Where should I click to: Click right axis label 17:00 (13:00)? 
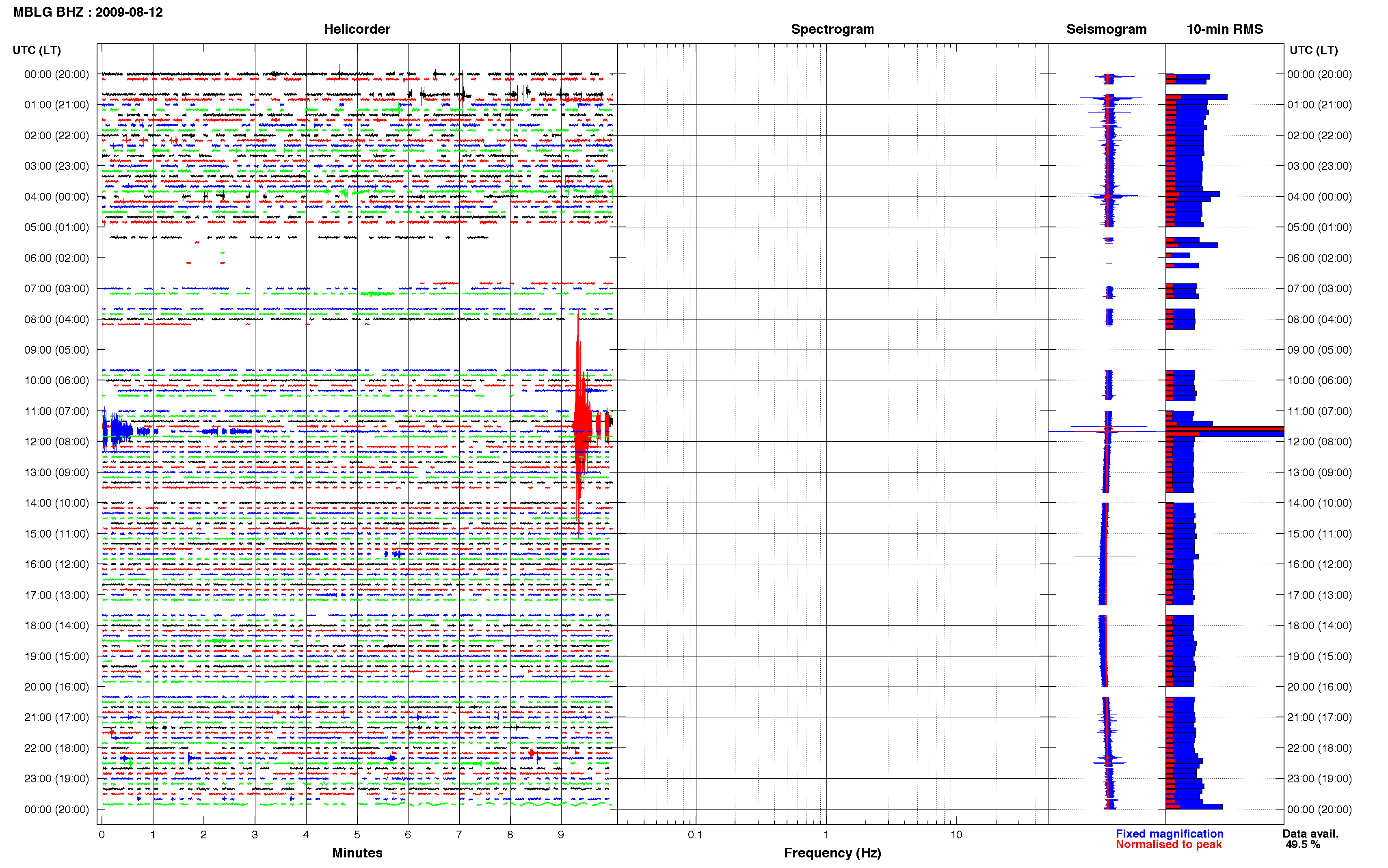[1319, 595]
